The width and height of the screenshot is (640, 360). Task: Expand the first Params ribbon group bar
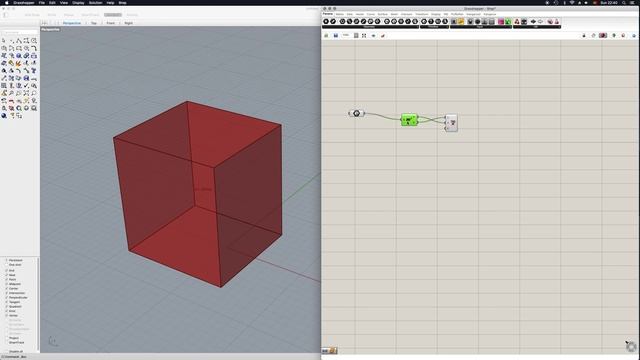pyautogui.click(x=370, y=27)
